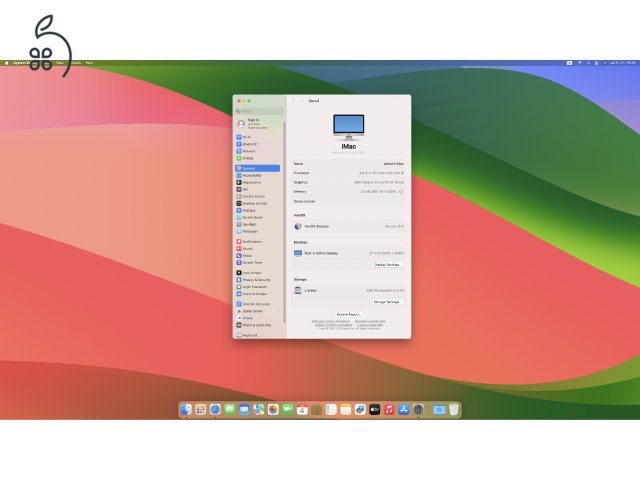
Task: Open the Software Licence Agreement link
Action: pyautogui.click(x=331, y=321)
